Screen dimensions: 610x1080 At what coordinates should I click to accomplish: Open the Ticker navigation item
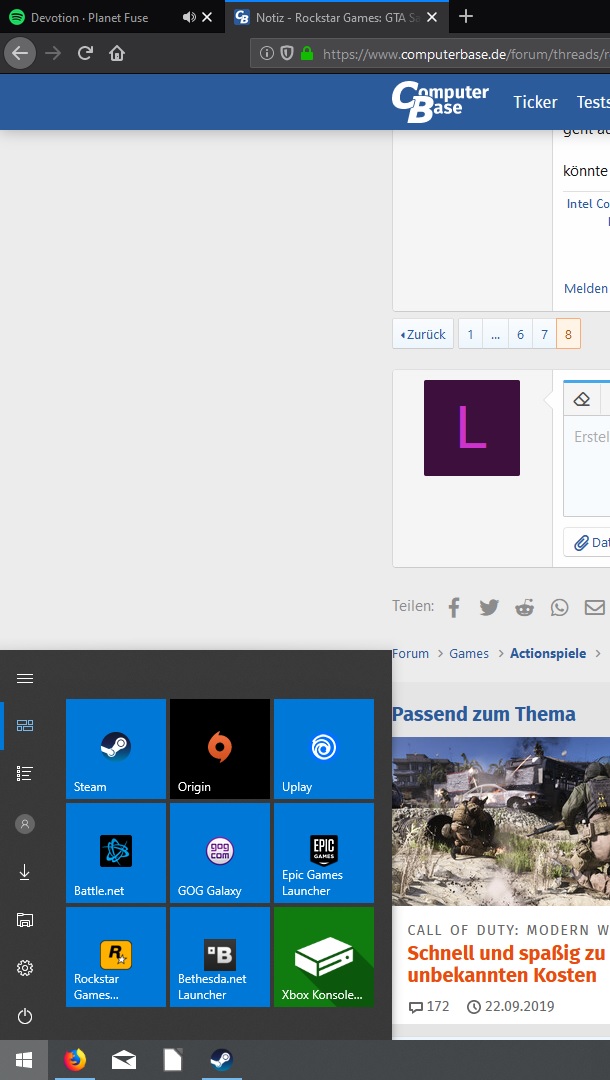point(535,102)
